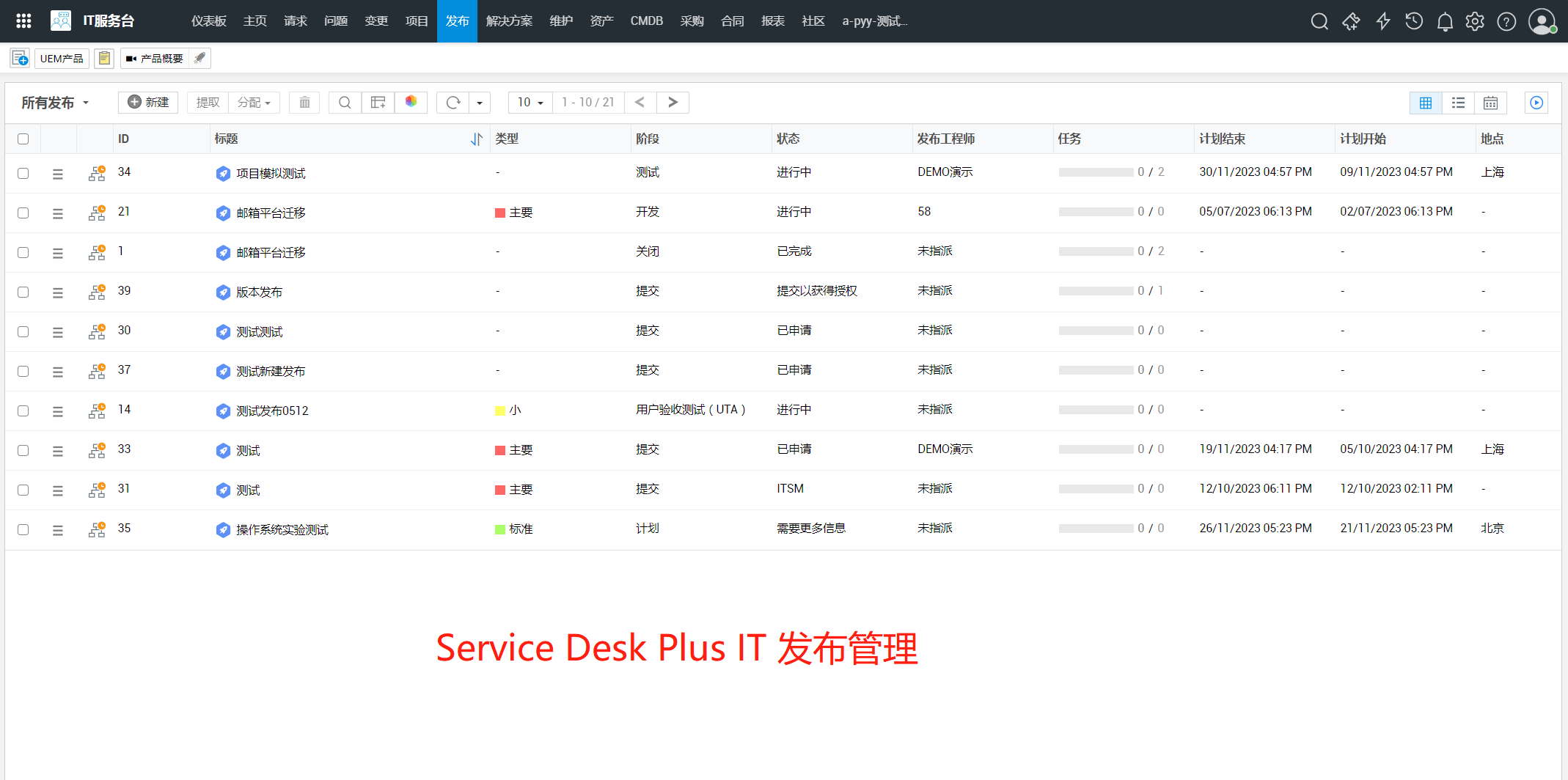This screenshot has width=1568, height=780.
Task: Switch to table grid view
Action: [x=1426, y=103]
